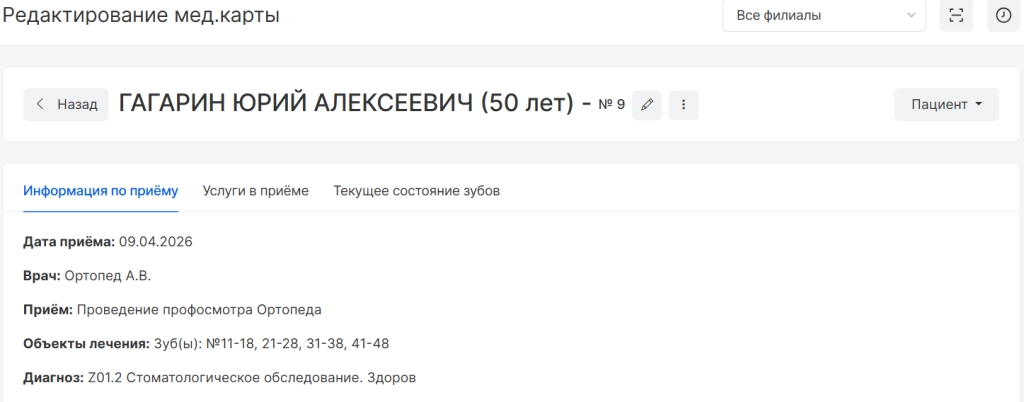Click the barcode scan icon
Screen dimensions: 1024x402
coord(956,15)
